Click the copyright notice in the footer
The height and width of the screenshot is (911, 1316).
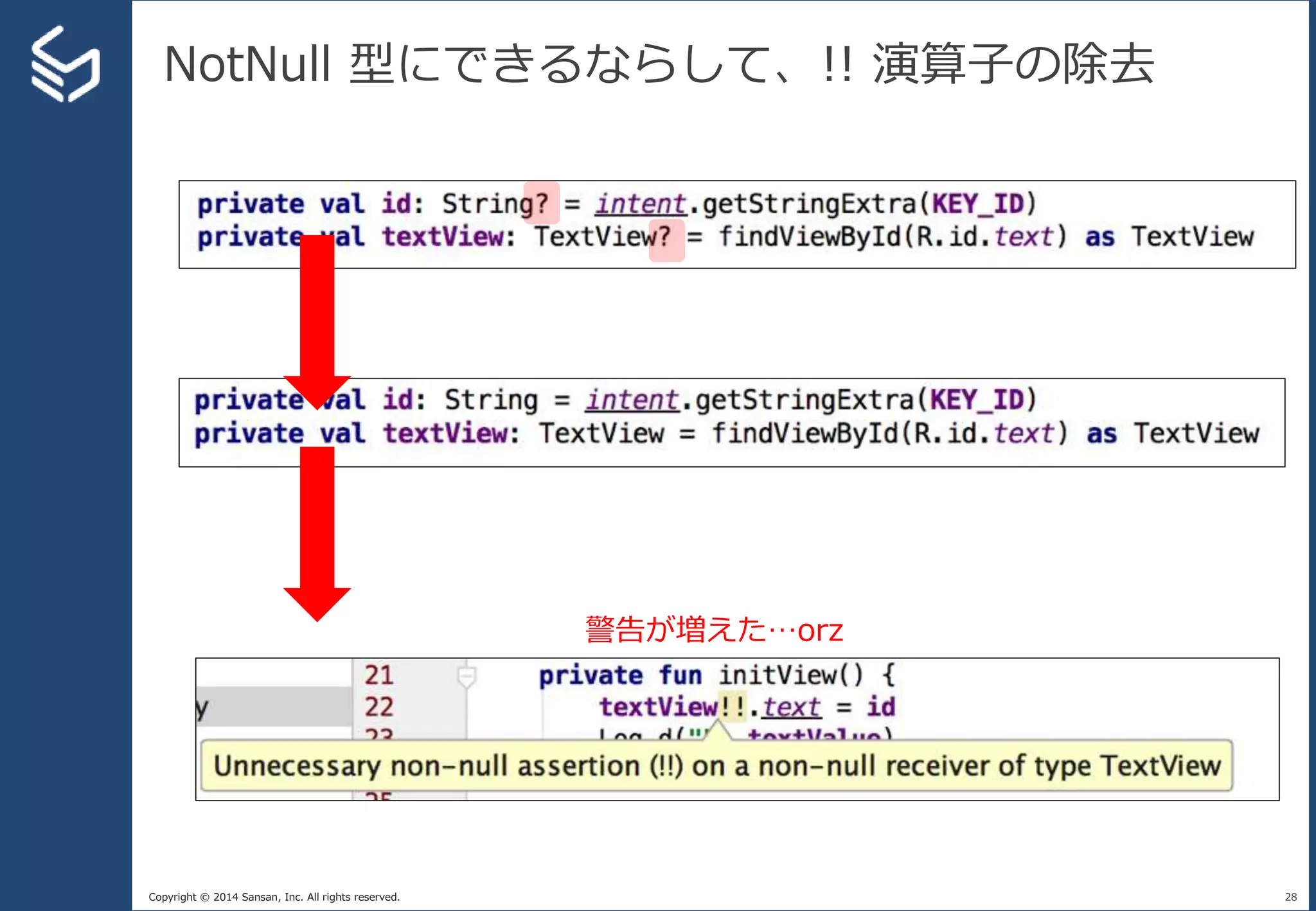(x=274, y=897)
